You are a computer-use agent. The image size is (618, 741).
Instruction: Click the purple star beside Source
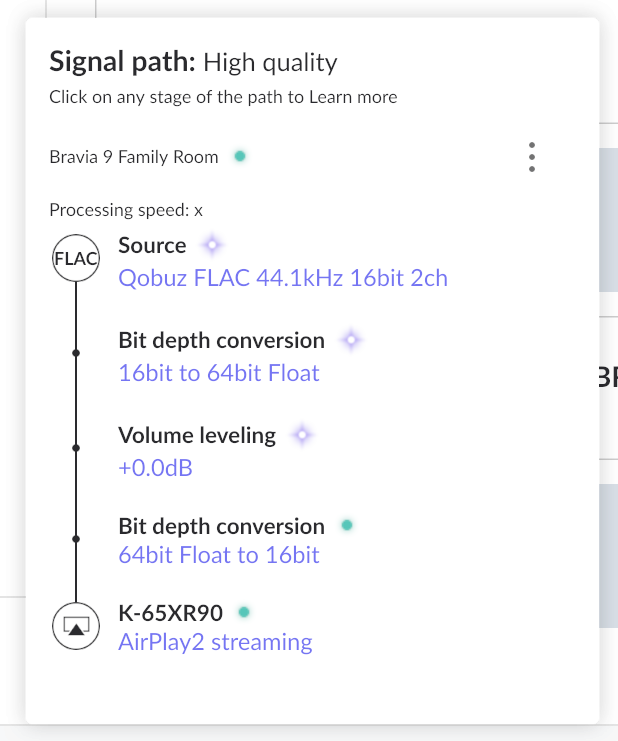[210, 245]
